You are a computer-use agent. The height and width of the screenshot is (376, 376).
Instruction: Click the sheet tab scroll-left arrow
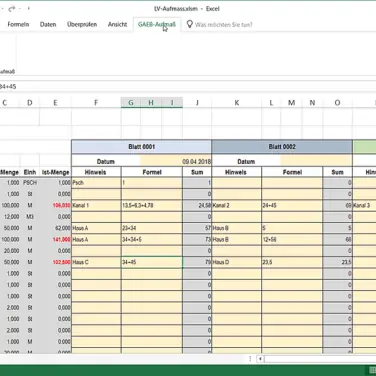click(x=260, y=359)
